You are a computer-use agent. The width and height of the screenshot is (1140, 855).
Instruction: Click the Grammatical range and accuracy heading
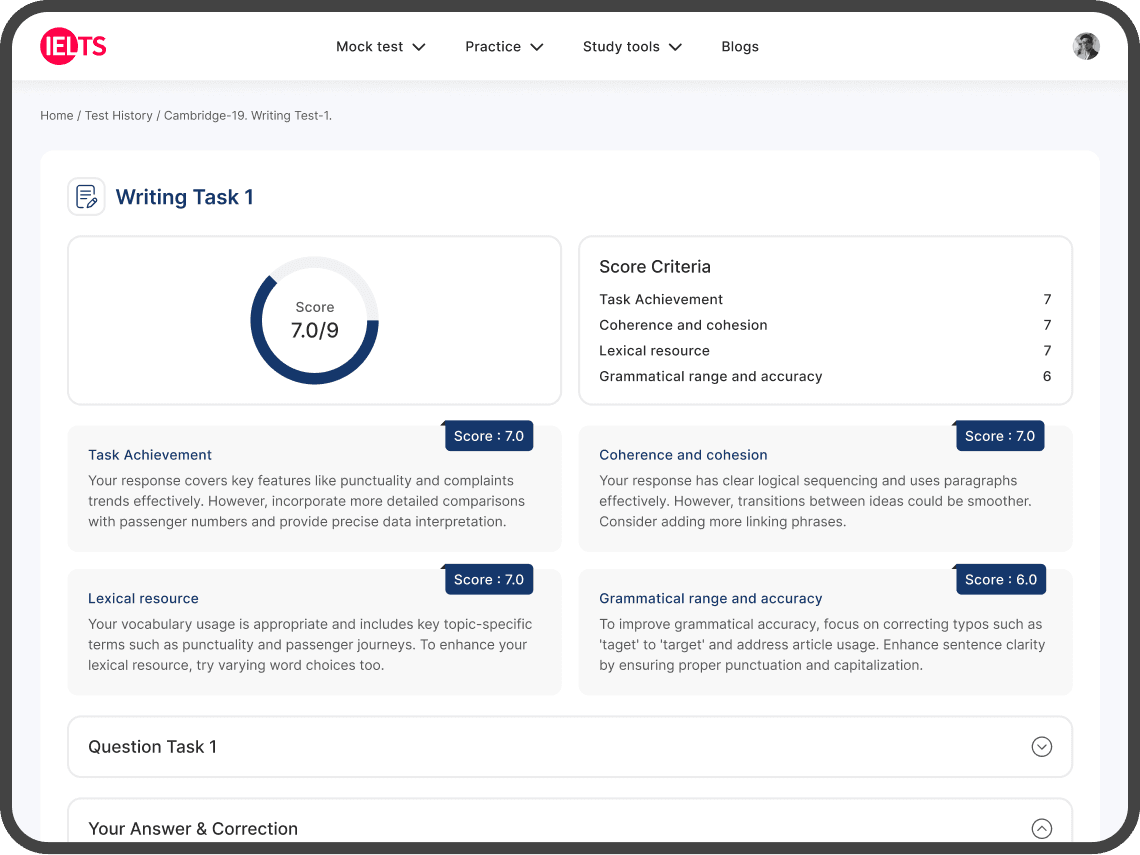click(710, 598)
